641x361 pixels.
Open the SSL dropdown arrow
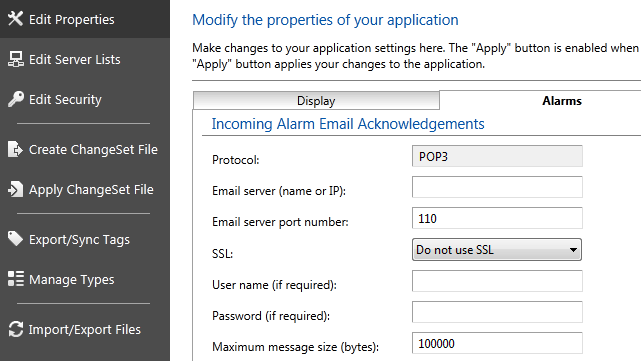[x=573, y=250]
